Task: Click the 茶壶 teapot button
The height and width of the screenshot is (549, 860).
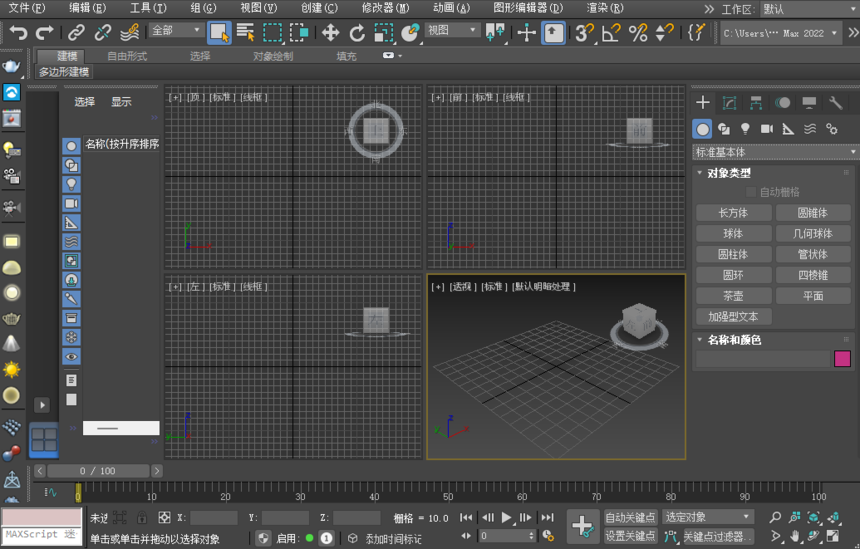Action: [733, 296]
